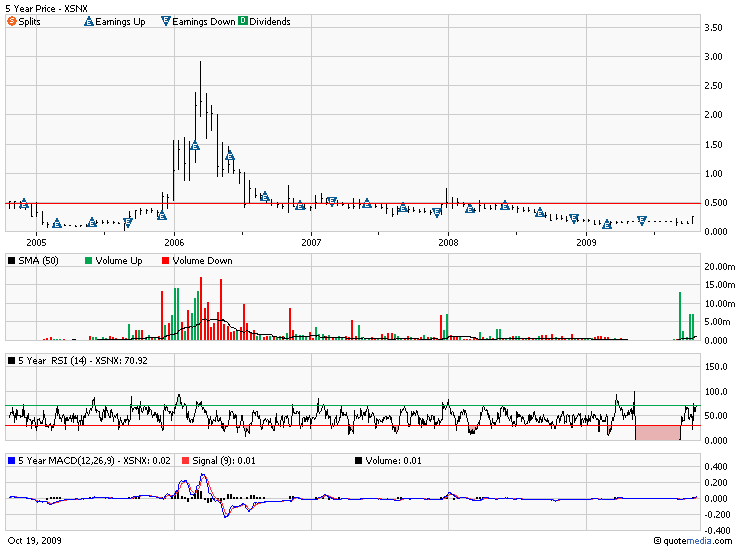
Task: Click the tallest green volume bar in late 2009
Action: pyautogui.click(x=680, y=315)
